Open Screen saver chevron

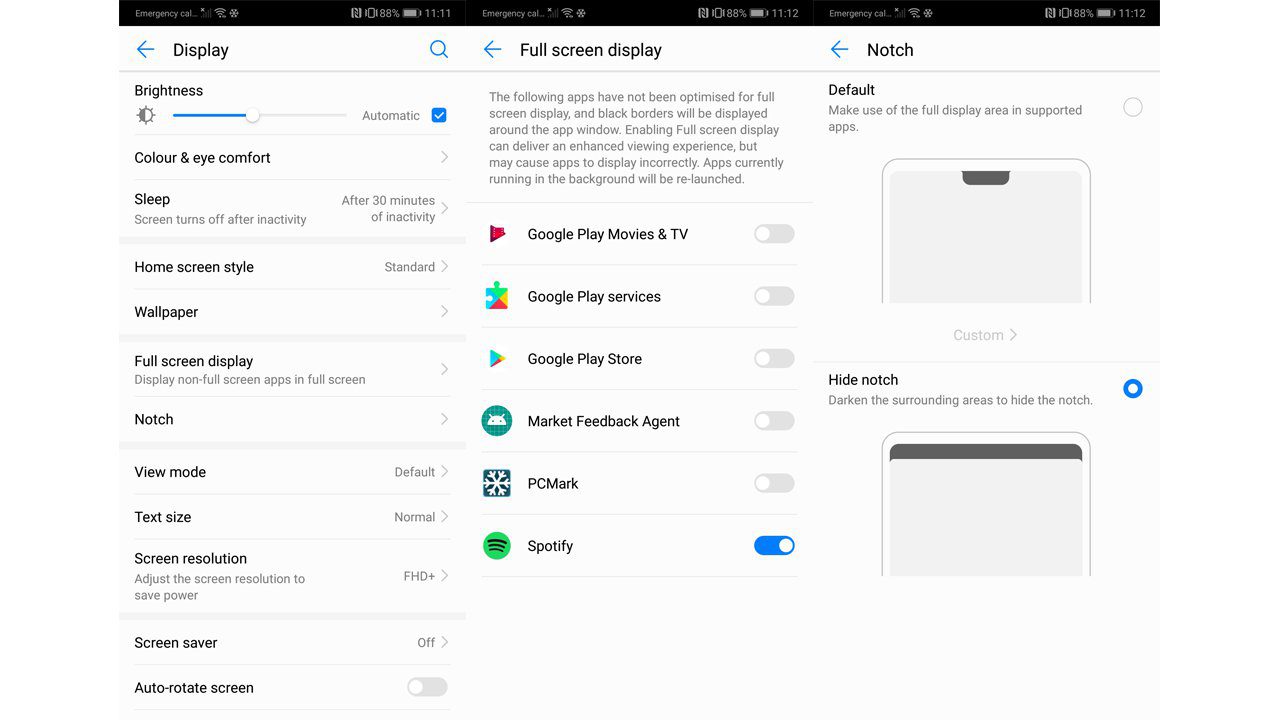(445, 642)
